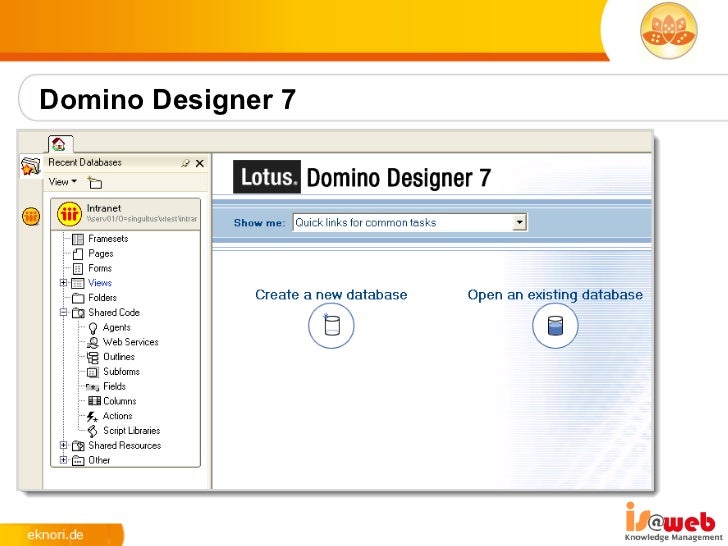Click the Intranet database title
This screenshot has width=728, height=546.
104,208
